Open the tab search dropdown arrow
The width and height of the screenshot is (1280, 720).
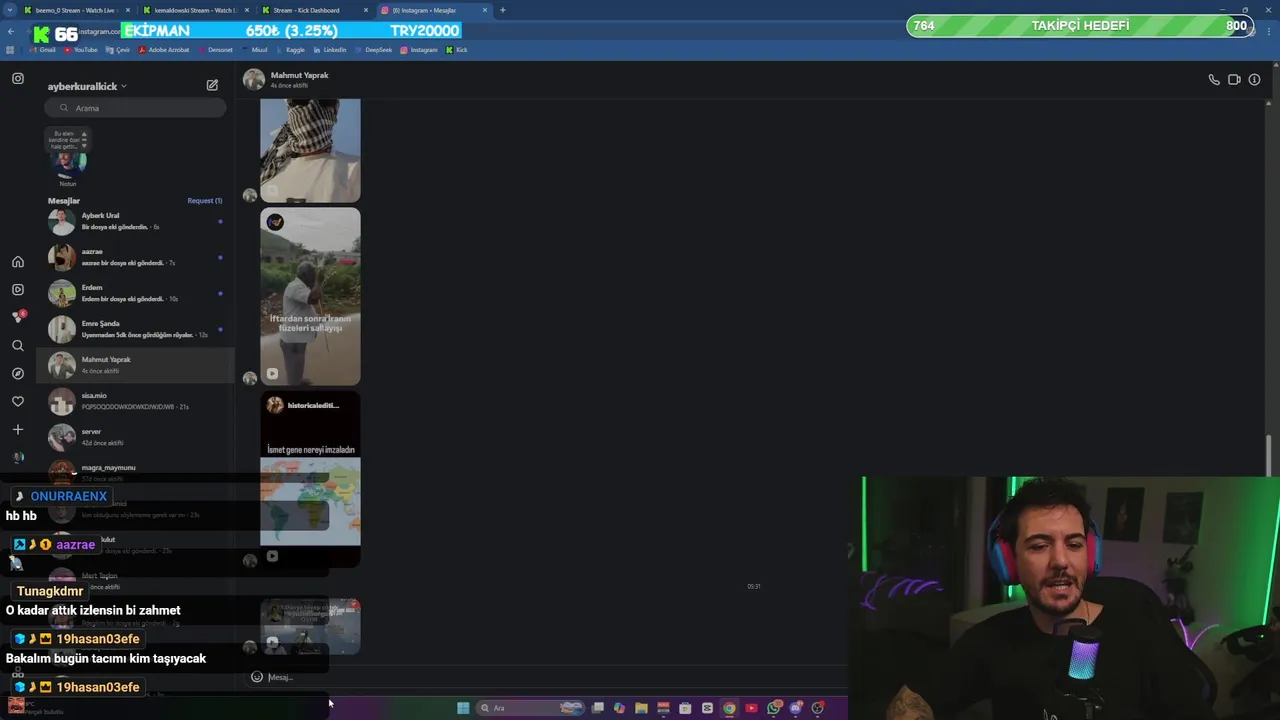(x=10, y=10)
